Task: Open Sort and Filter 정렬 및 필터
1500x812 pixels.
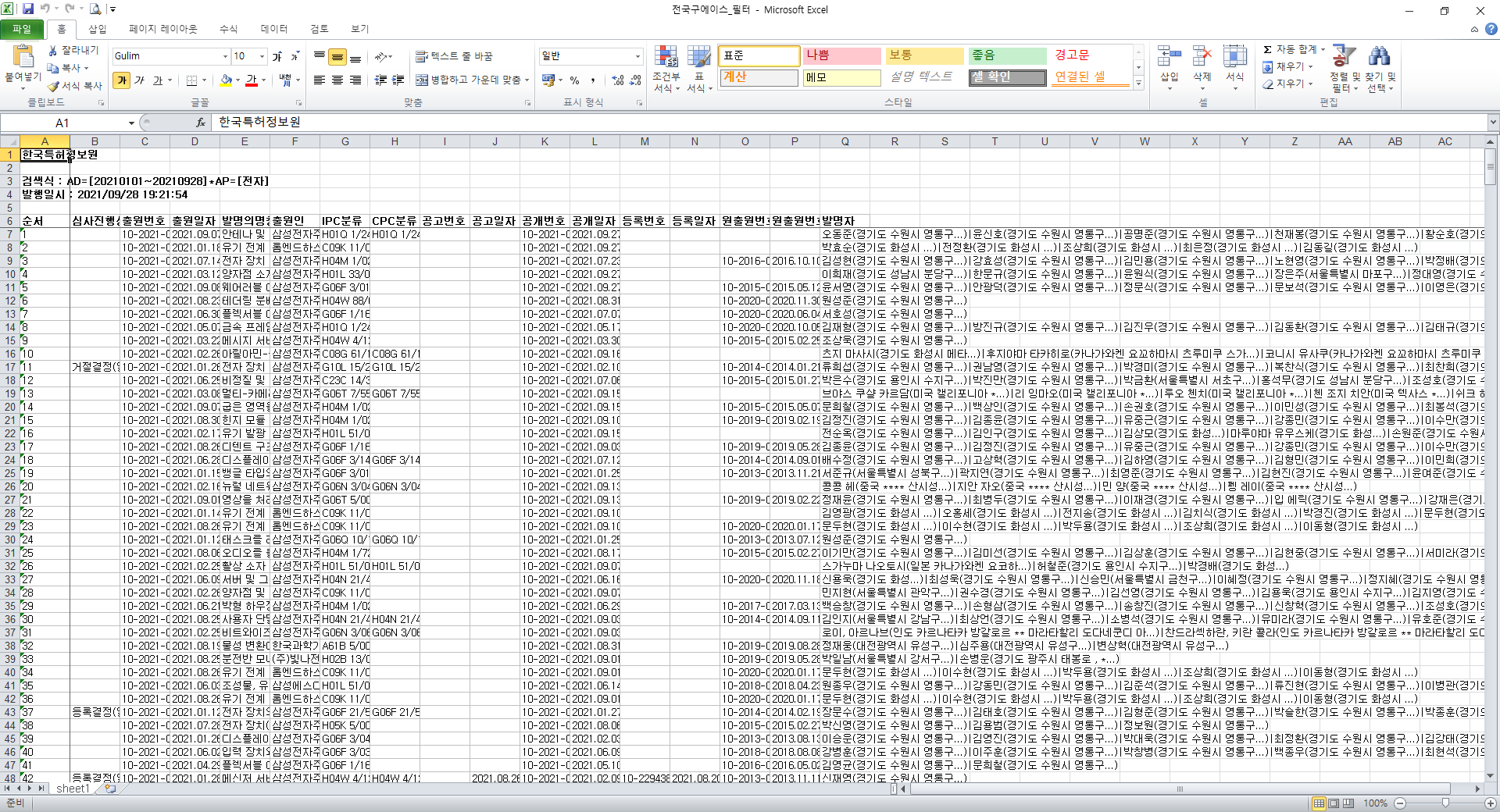Action: point(1345,69)
